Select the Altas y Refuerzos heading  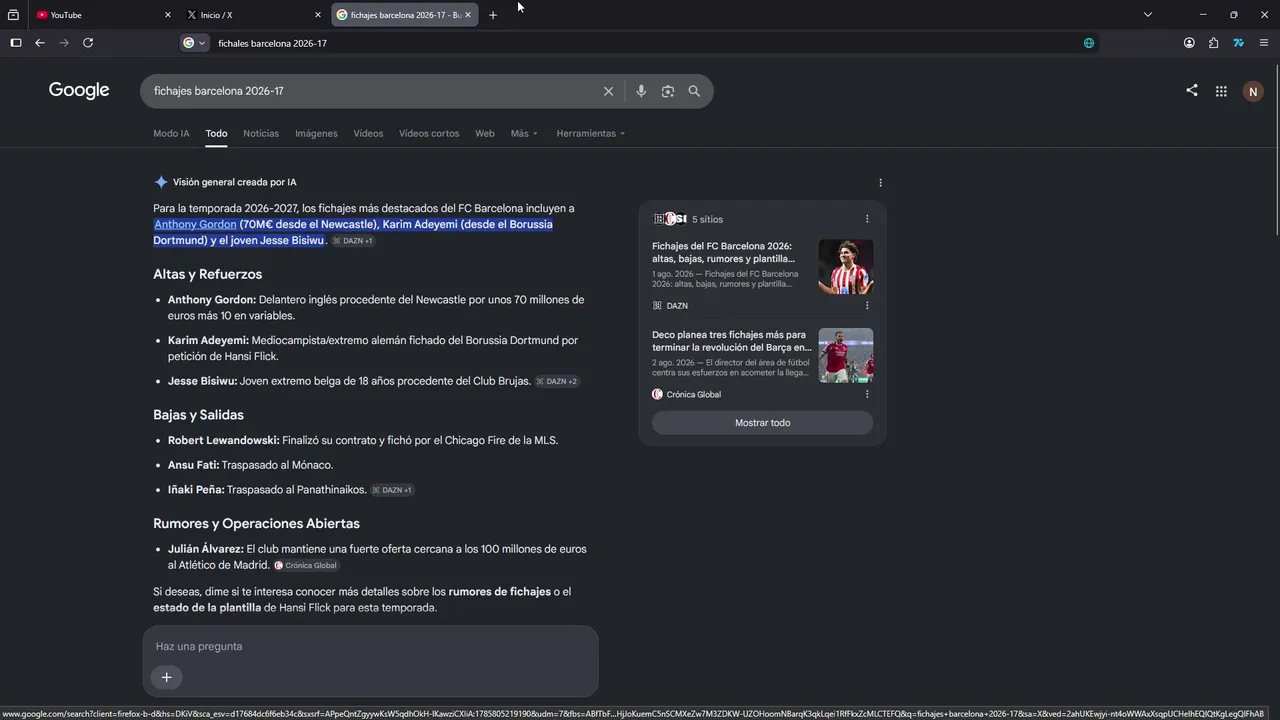click(x=208, y=274)
